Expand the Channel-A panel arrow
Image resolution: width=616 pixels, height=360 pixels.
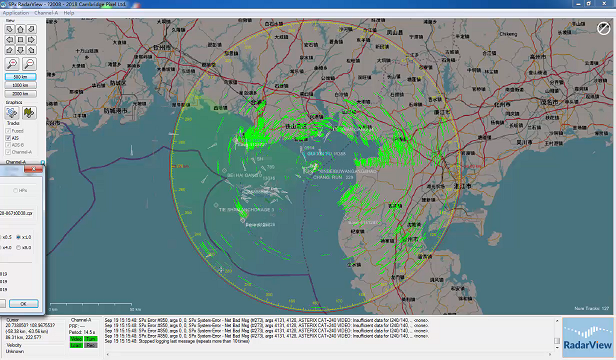click(x=42, y=162)
